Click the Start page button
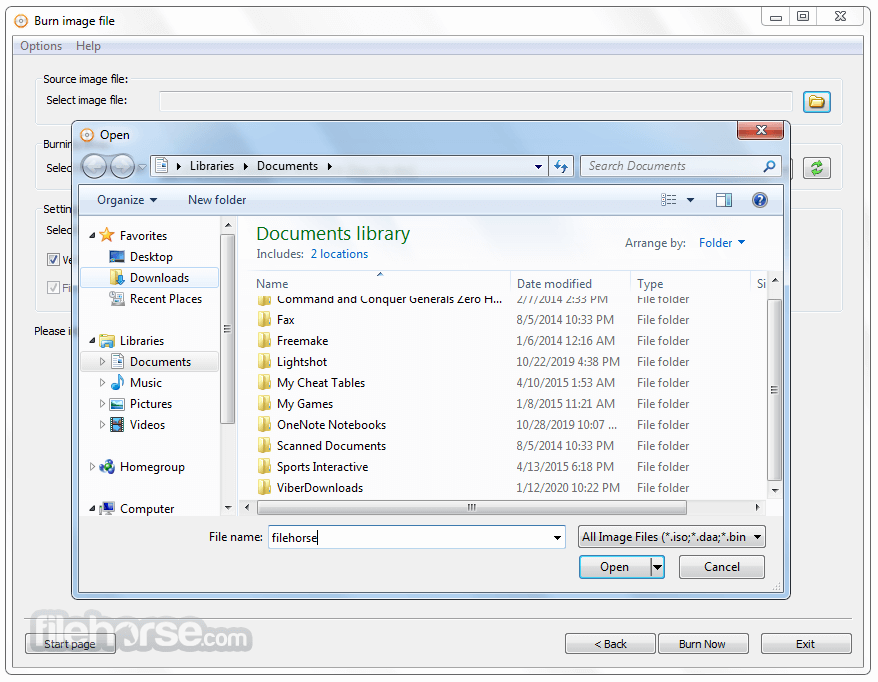This screenshot has width=878, height=682. pyautogui.click(x=70, y=644)
